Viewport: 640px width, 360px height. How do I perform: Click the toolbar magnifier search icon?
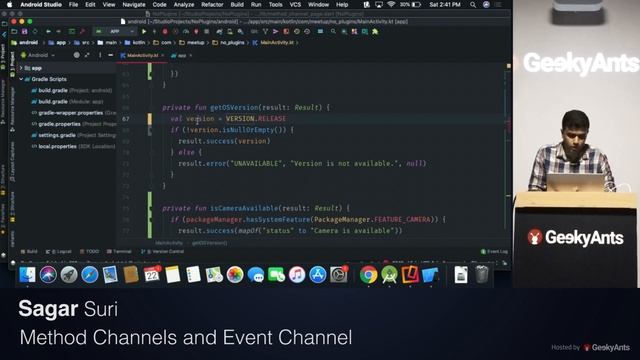333,31
